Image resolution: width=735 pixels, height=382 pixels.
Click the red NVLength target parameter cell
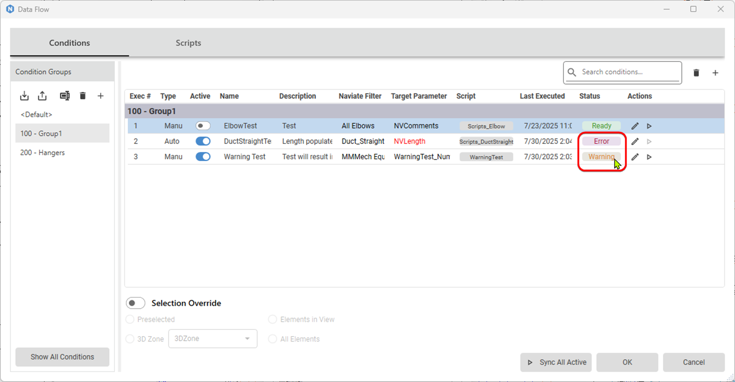[410, 141]
